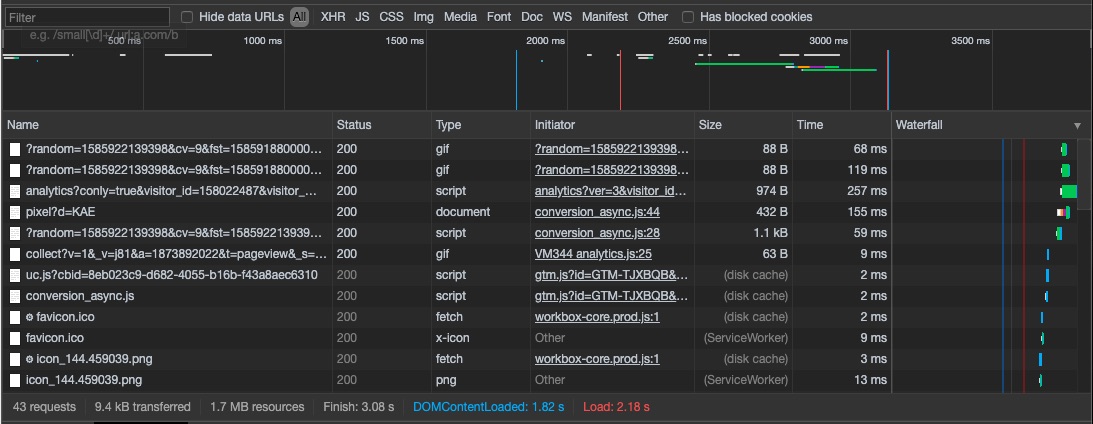The width and height of the screenshot is (1093, 424).
Task: Sort requests by the Size column header
Action: (x=710, y=125)
